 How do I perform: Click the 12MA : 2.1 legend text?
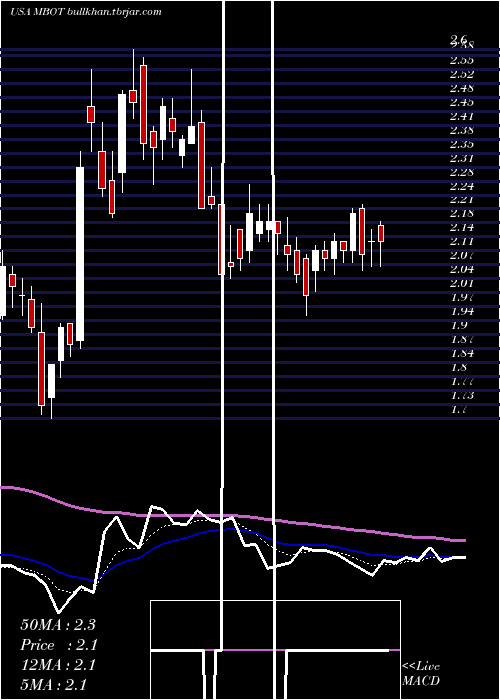[x=58, y=665]
